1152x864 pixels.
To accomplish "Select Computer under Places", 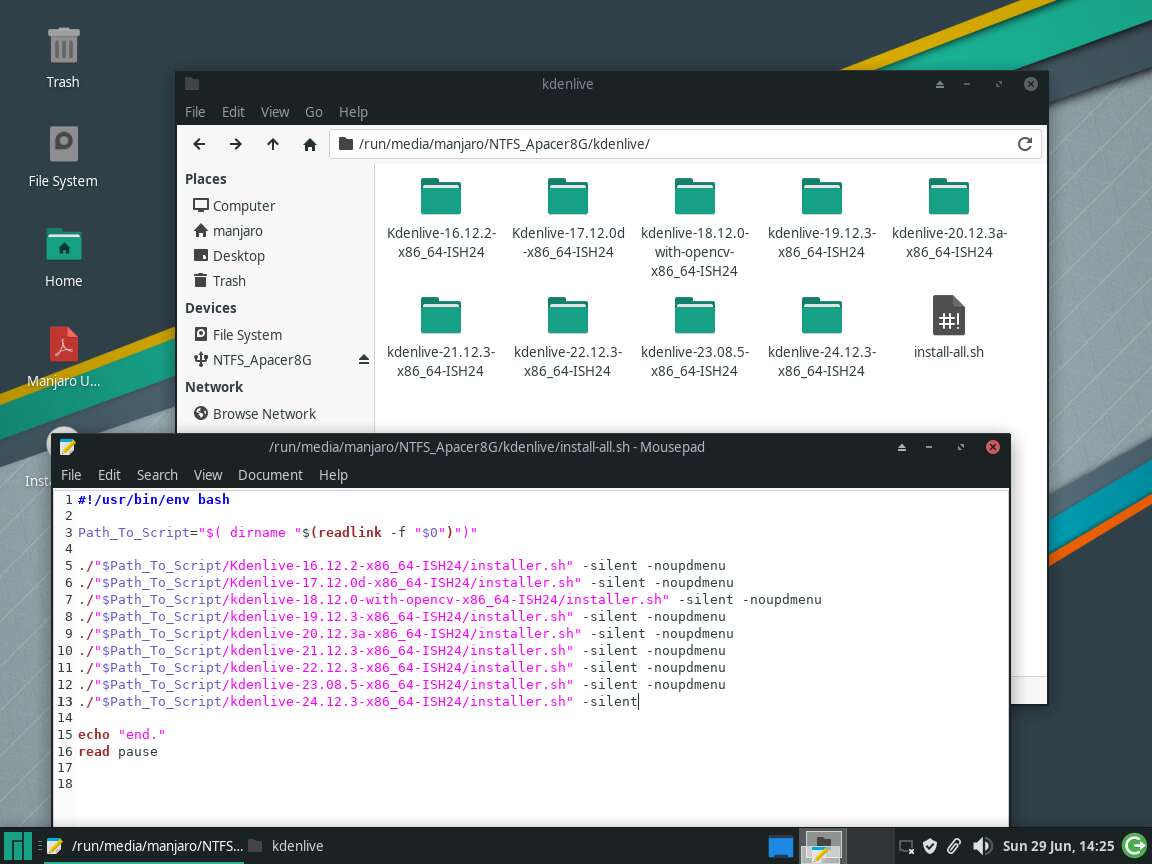I will click(x=243, y=206).
